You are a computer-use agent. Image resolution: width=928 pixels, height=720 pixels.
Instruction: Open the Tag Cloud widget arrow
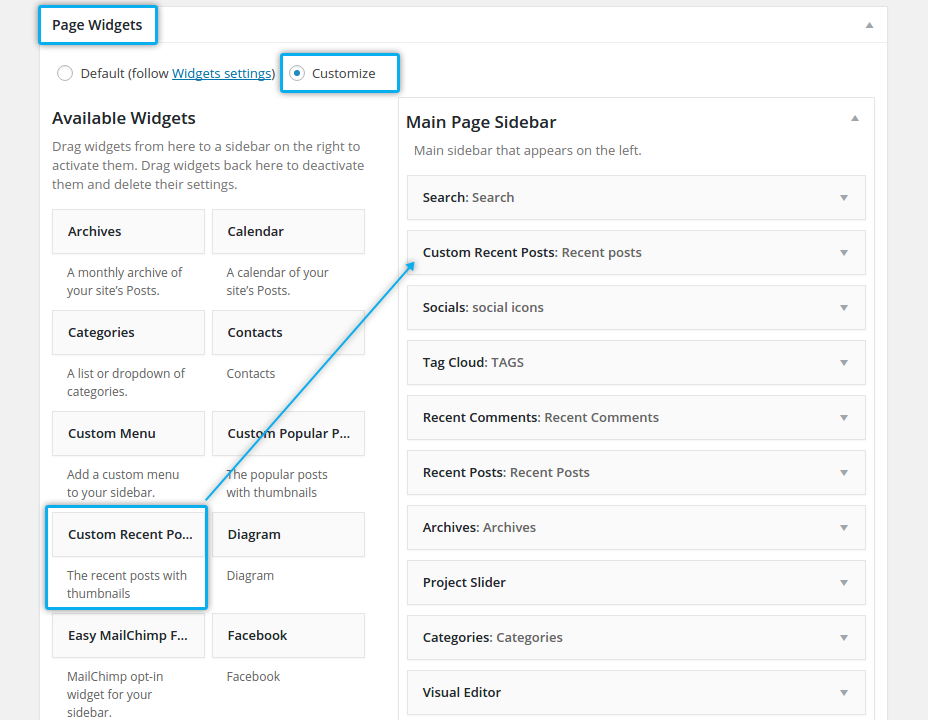(x=844, y=363)
